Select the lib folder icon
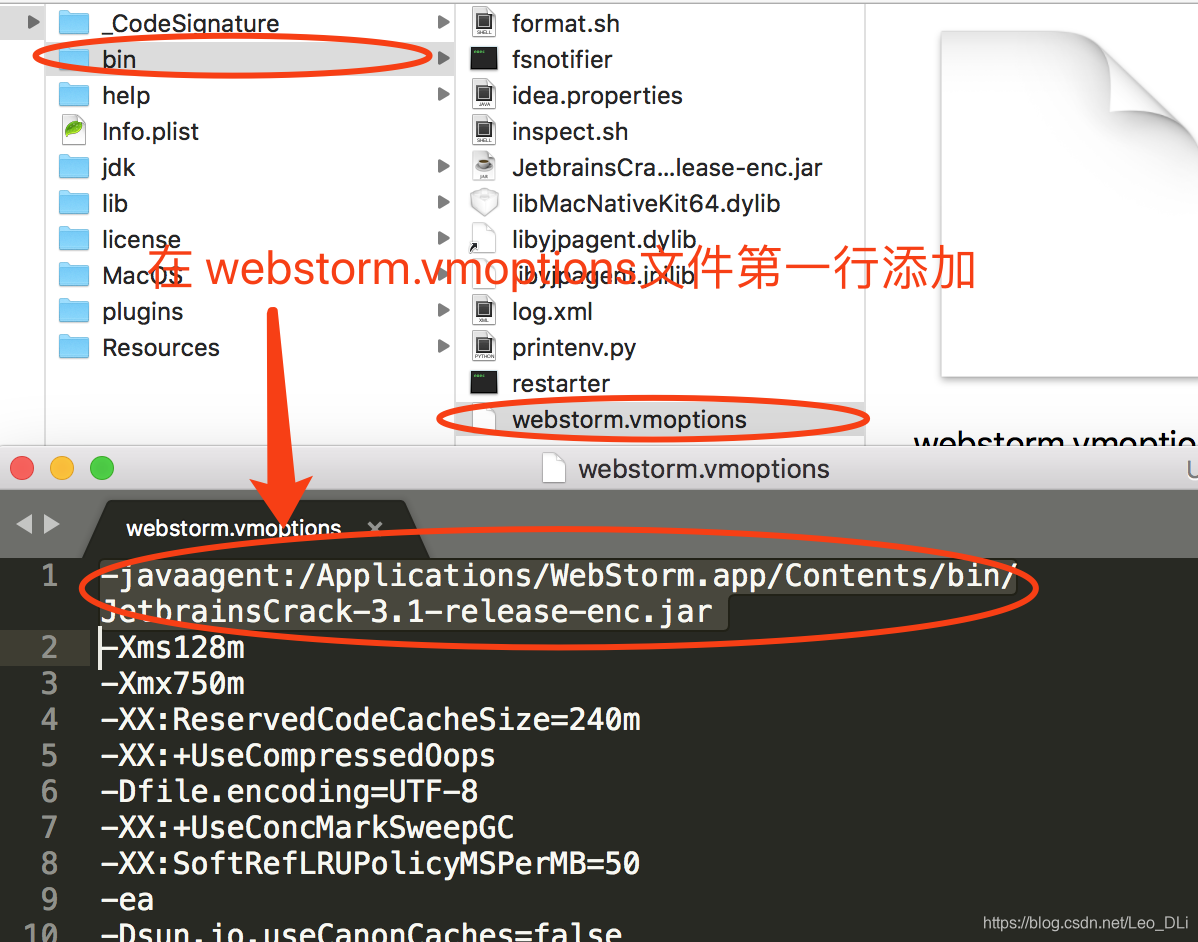The image size is (1198, 942). (x=74, y=202)
